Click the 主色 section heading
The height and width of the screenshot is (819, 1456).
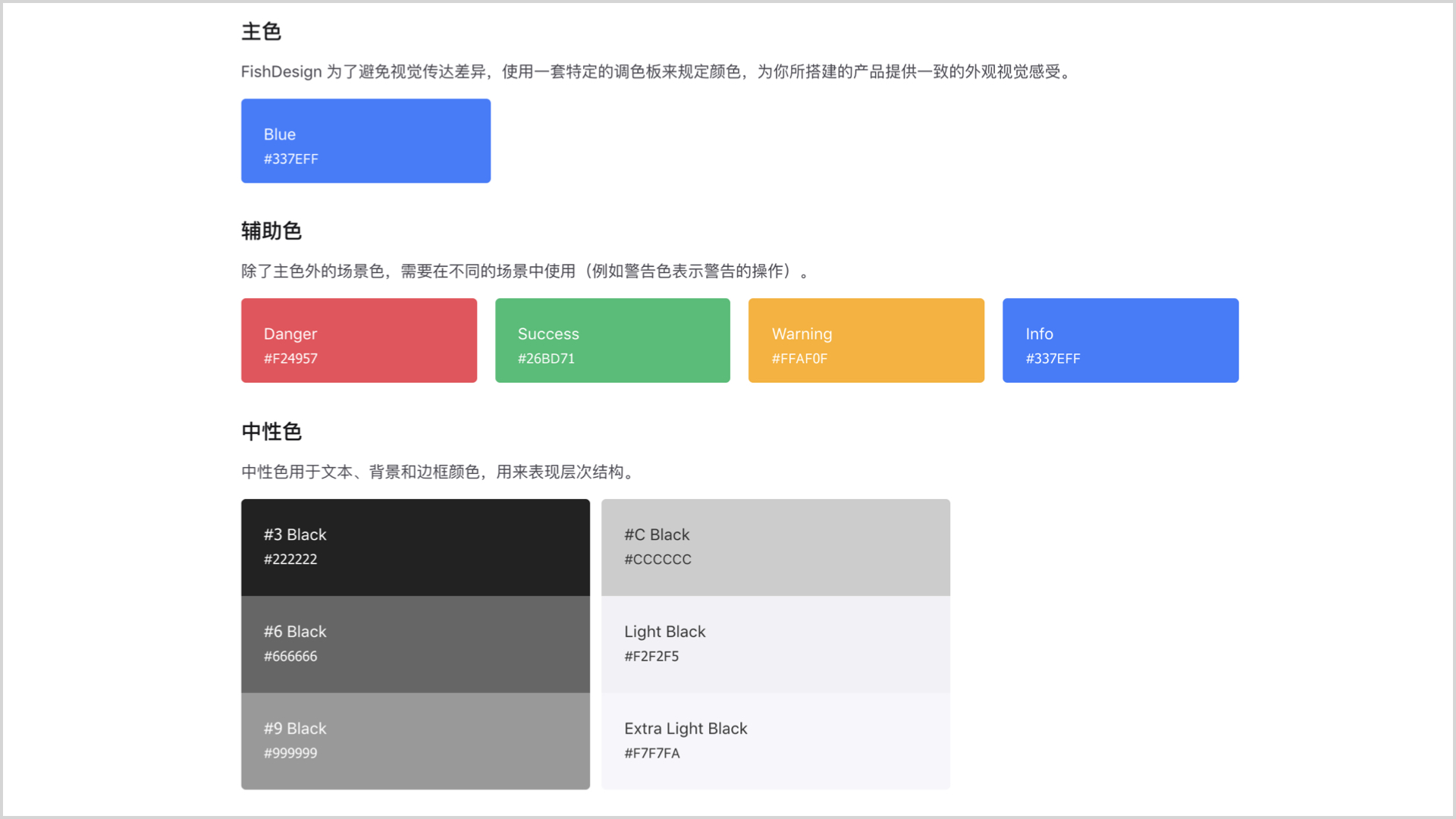(261, 32)
